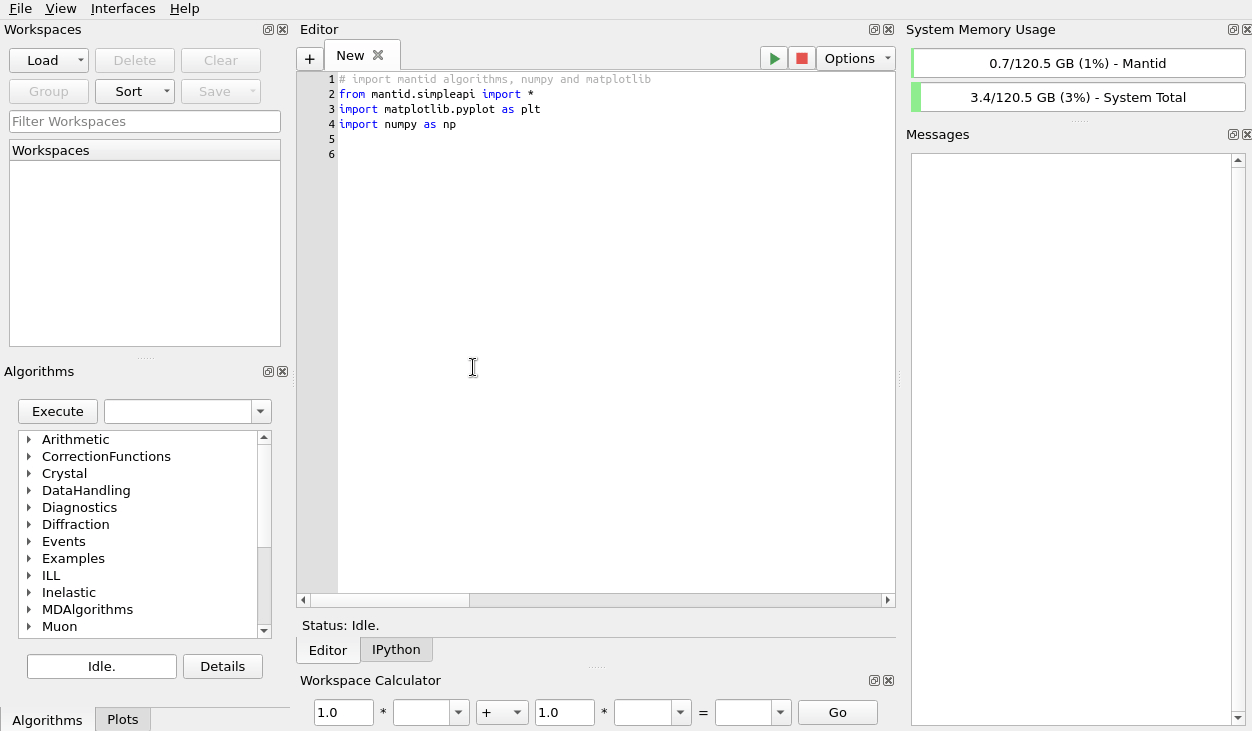
Task: Expand the Arithmetic algorithm category
Action: pos(29,440)
